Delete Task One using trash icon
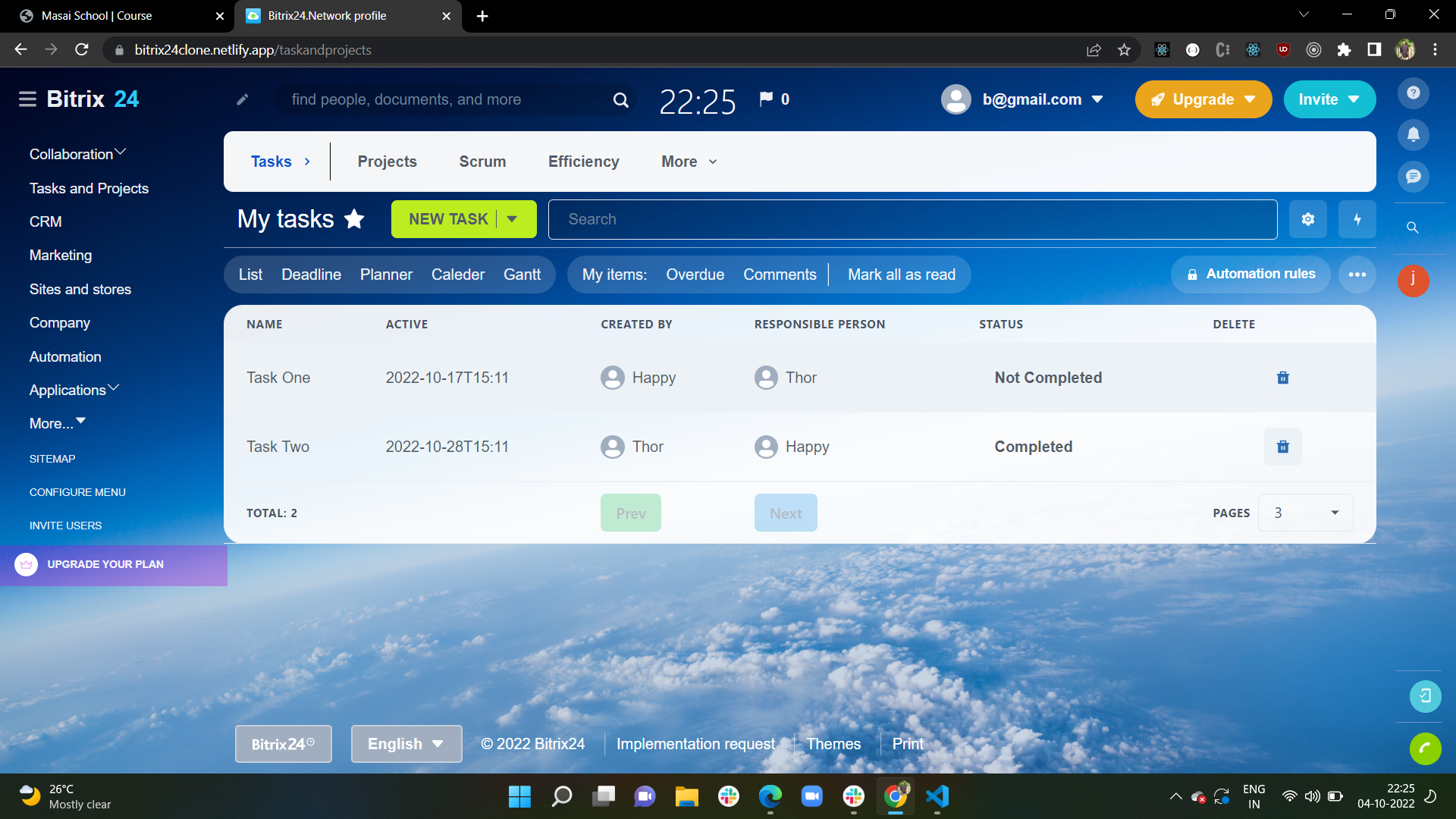Image resolution: width=1456 pixels, height=819 pixels. pyautogui.click(x=1282, y=378)
